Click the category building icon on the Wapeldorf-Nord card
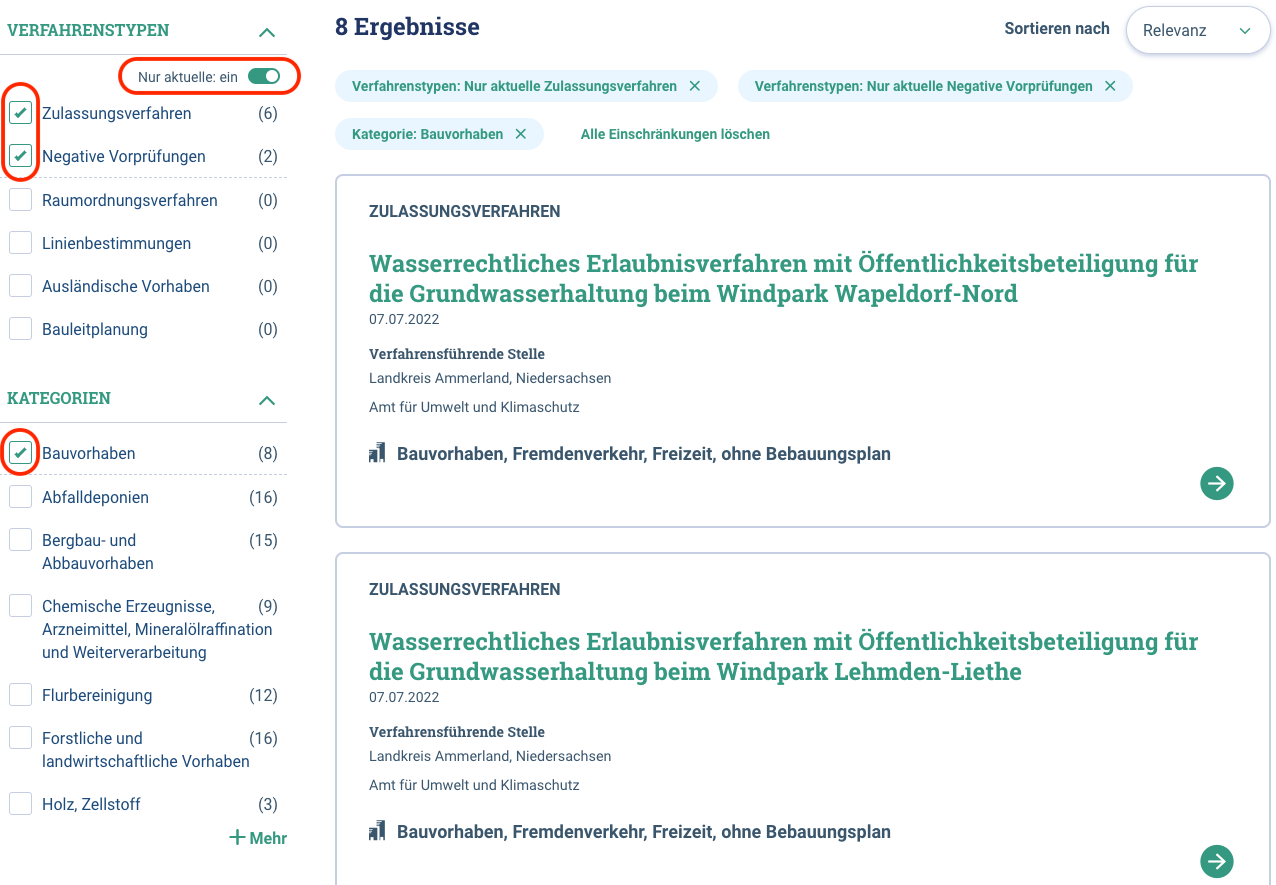Screen dimensions: 1276x885 point(377,452)
